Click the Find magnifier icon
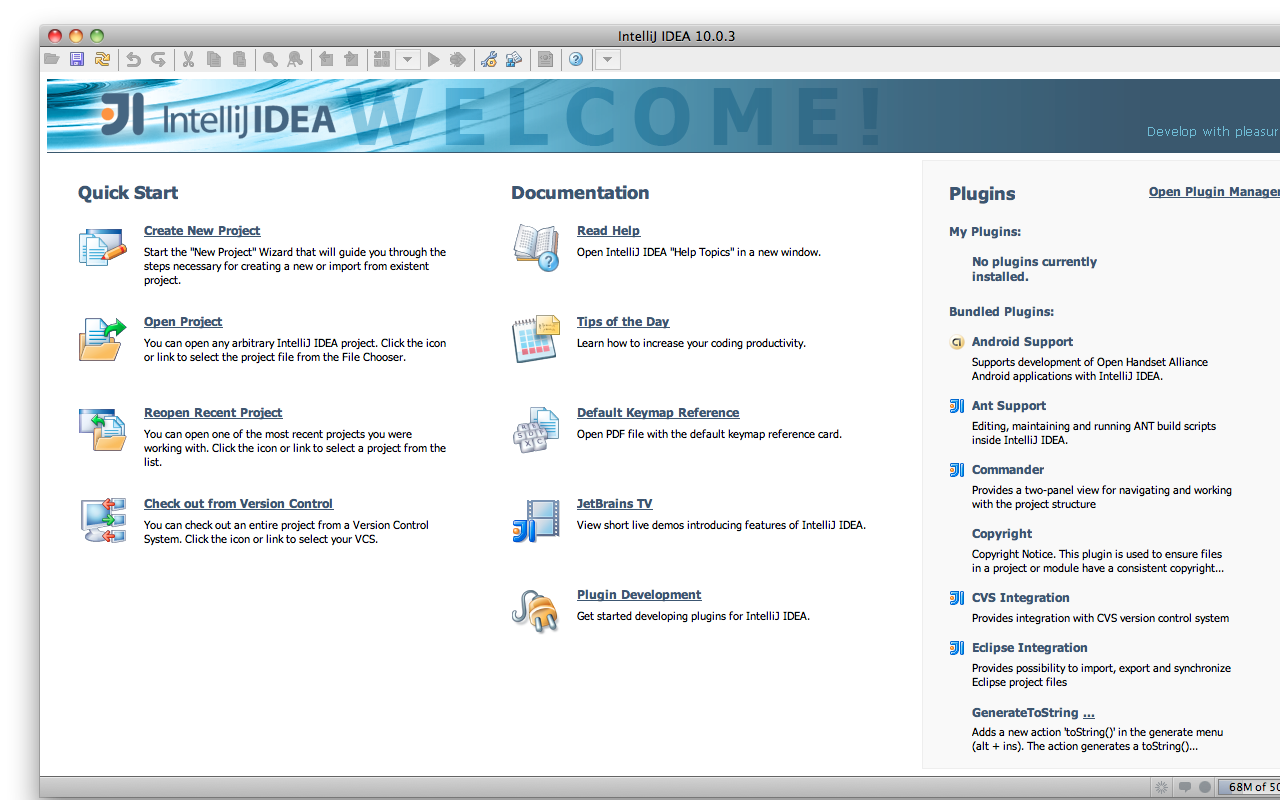Viewport: 1280px width, 800px height. [x=270, y=60]
